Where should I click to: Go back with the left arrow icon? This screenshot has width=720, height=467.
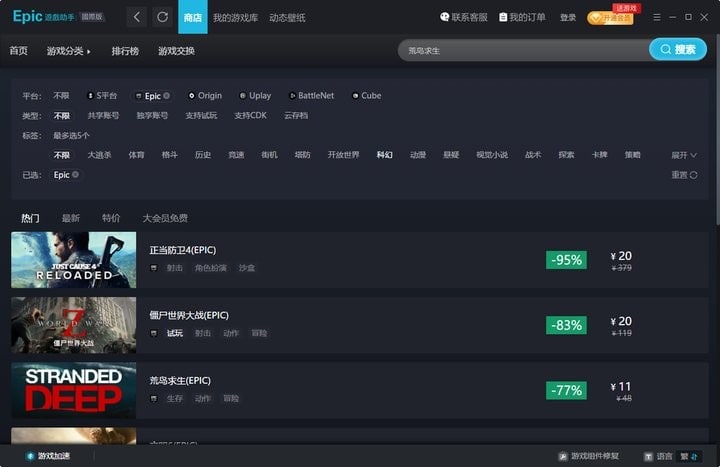pos(137,17)
